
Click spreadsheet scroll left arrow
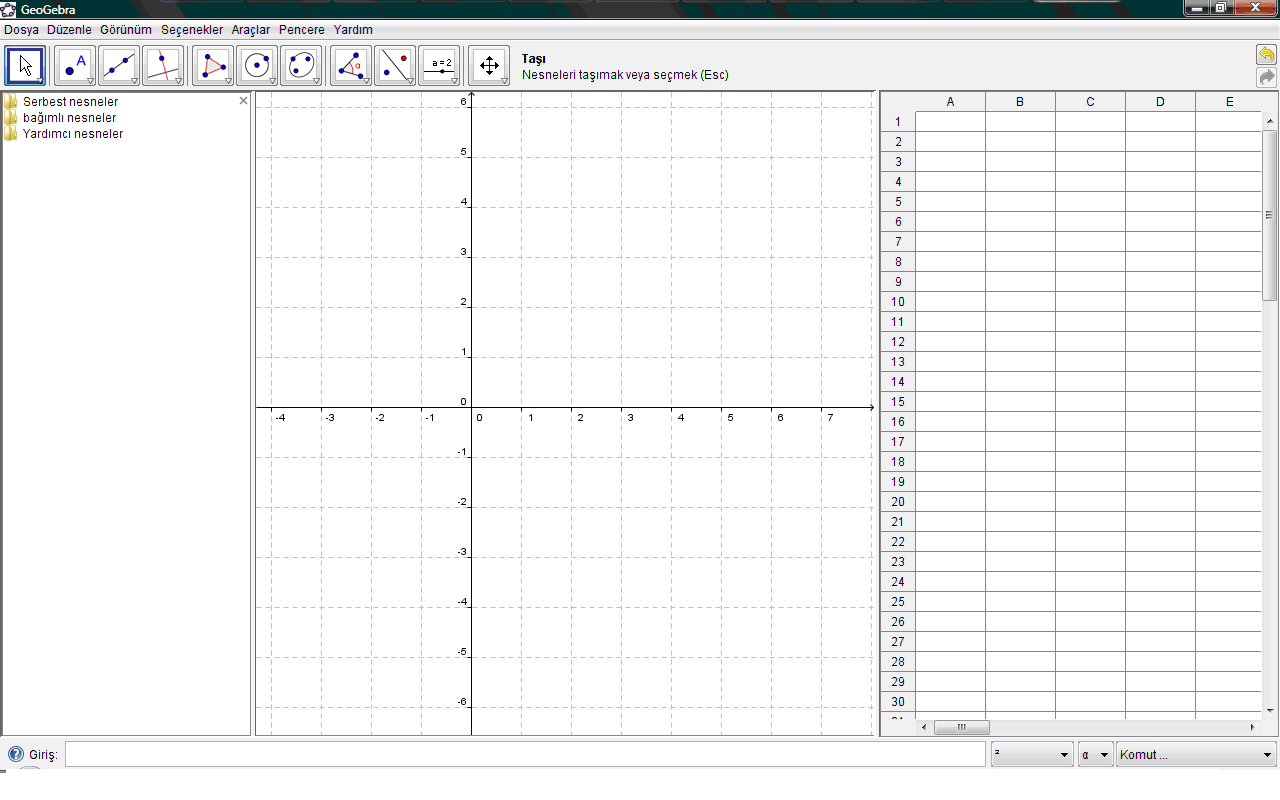tap(923, 727)
